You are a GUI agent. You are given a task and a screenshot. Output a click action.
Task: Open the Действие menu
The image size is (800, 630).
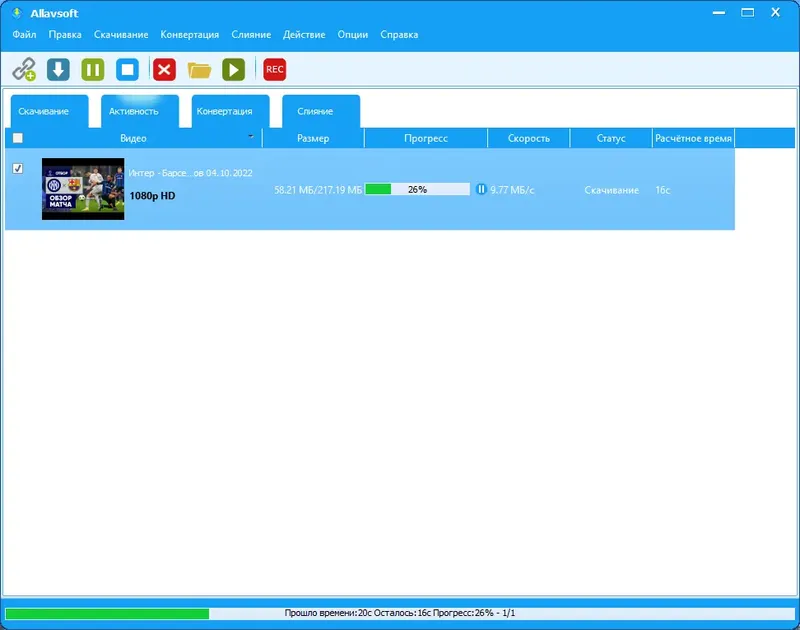click(x=304, y=35)
